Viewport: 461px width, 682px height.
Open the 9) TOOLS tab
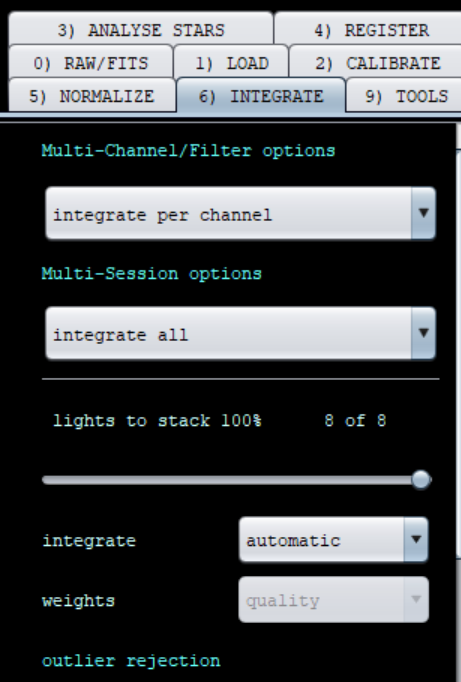404,95
